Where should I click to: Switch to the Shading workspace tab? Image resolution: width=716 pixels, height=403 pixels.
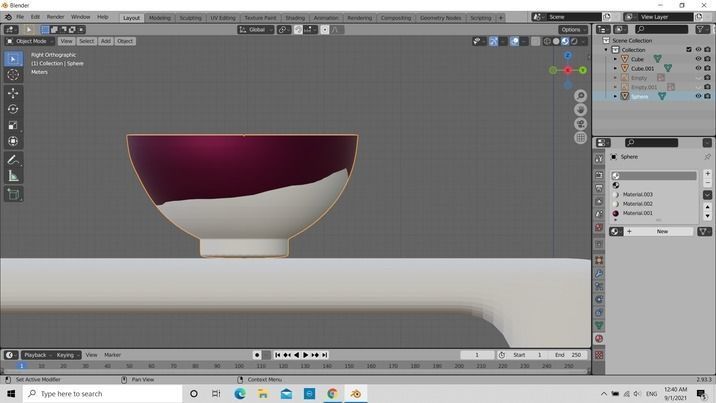coord(295,18)
